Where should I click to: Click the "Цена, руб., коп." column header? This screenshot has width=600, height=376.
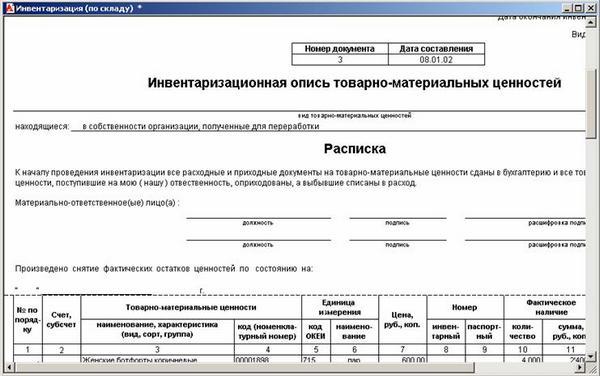(x=402, y=319)
